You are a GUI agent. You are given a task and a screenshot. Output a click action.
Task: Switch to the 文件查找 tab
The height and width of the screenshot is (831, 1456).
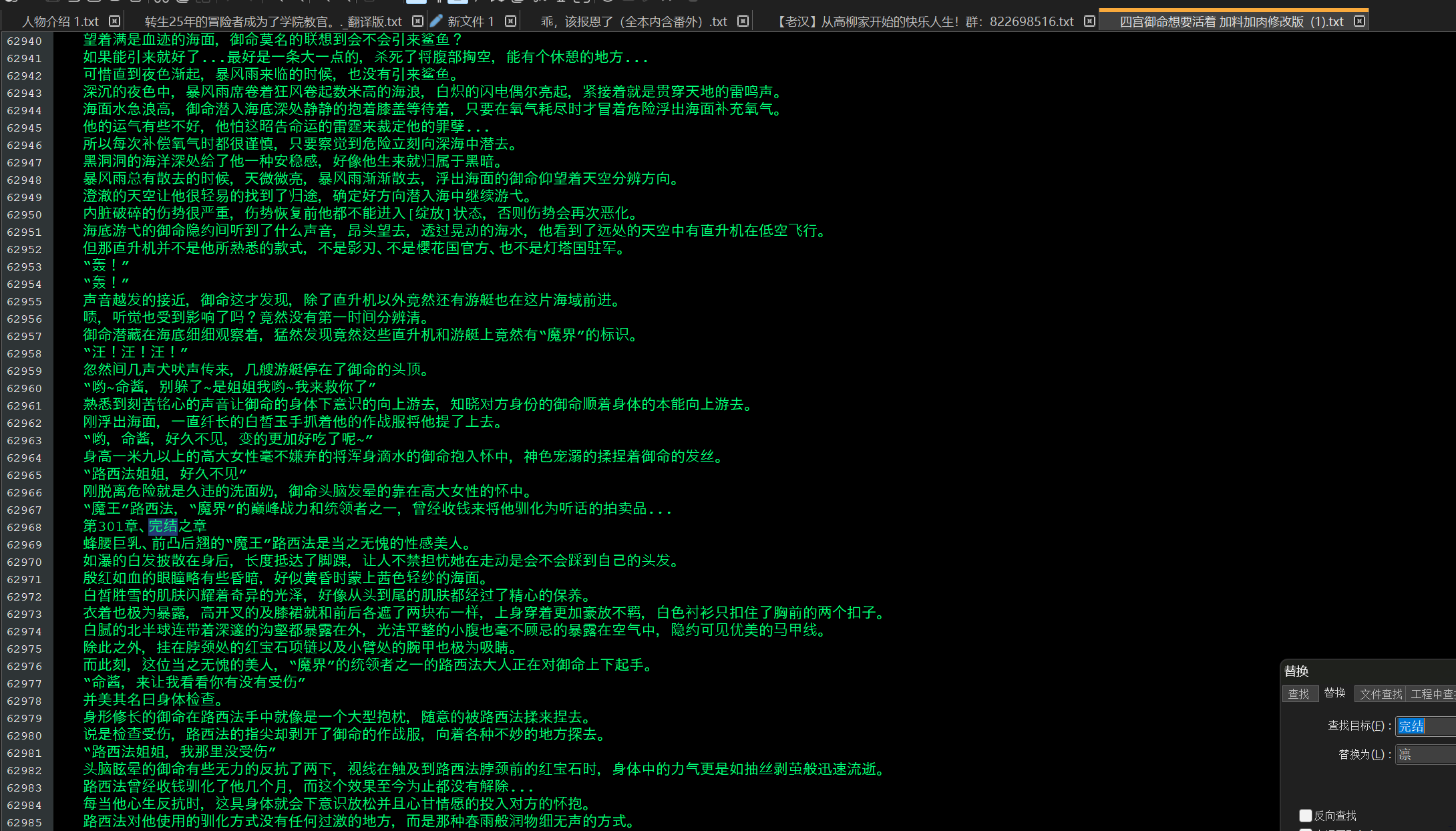(x=1380, y=693)
